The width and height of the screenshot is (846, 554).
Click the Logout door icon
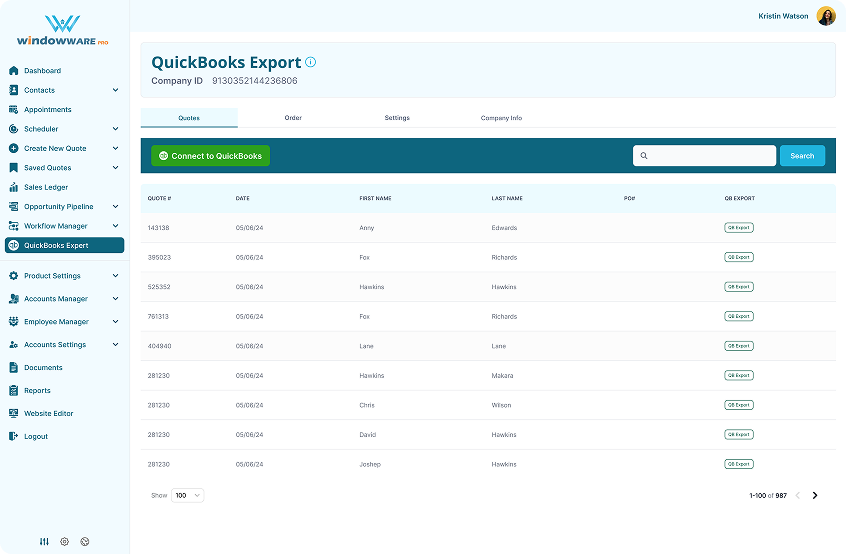14,436
